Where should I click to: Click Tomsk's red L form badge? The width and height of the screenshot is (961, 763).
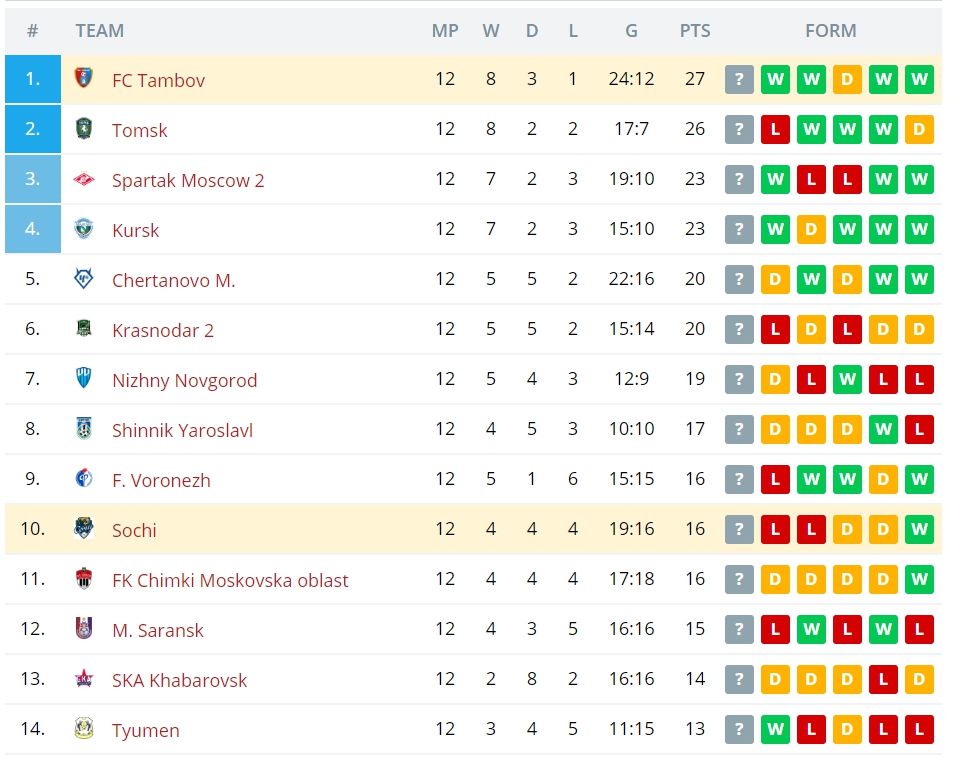coord(775,129)
